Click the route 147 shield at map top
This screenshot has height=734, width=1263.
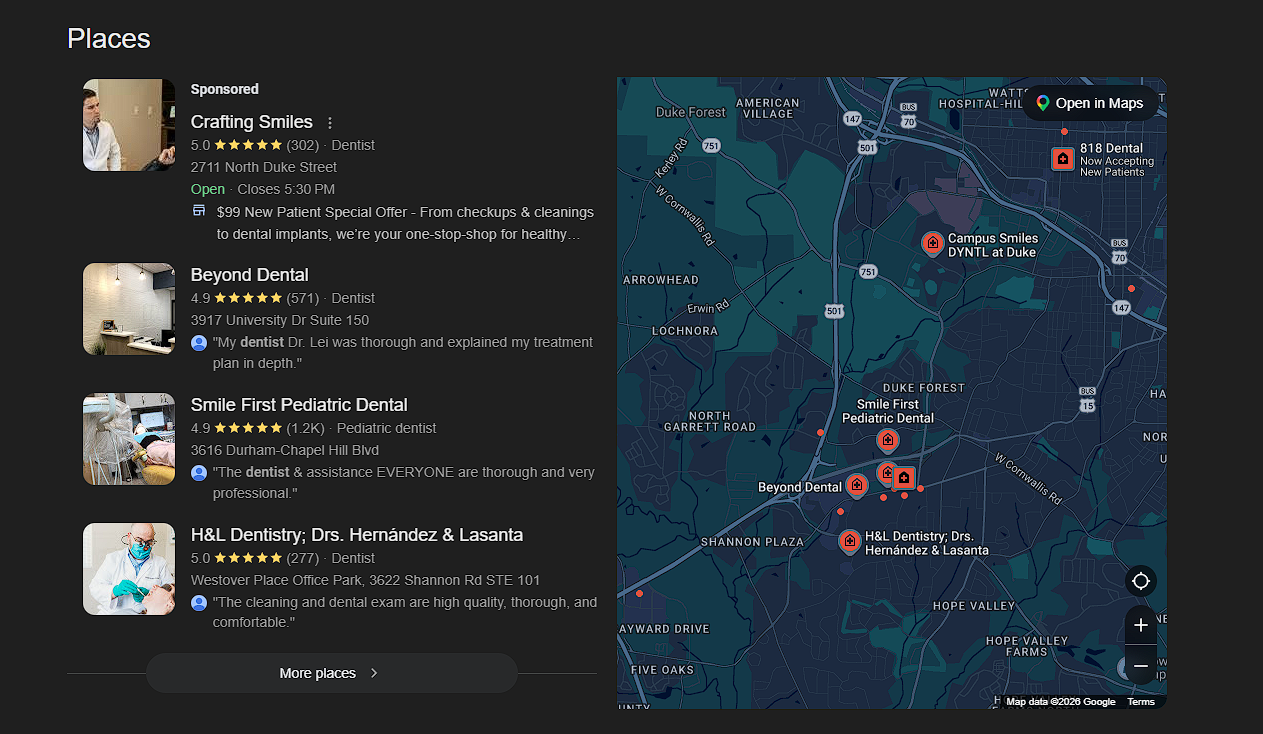(852, 118)
